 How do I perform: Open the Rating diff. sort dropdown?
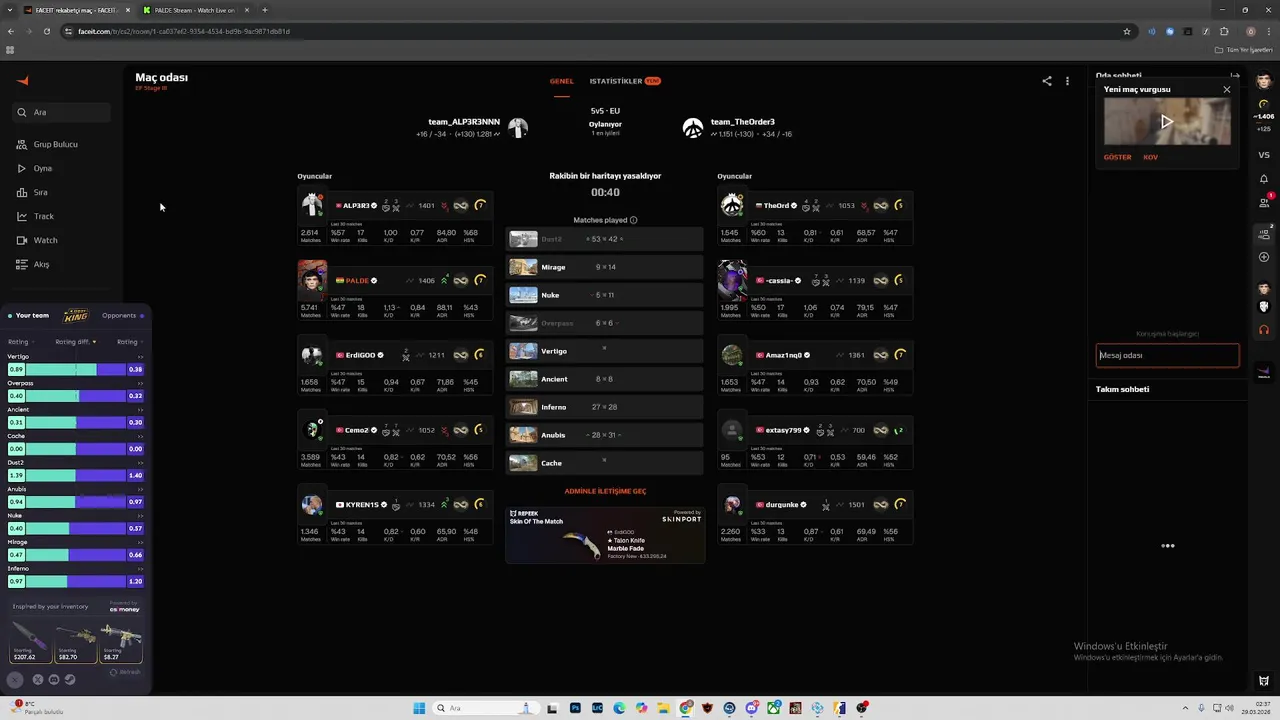click(75, 342)
